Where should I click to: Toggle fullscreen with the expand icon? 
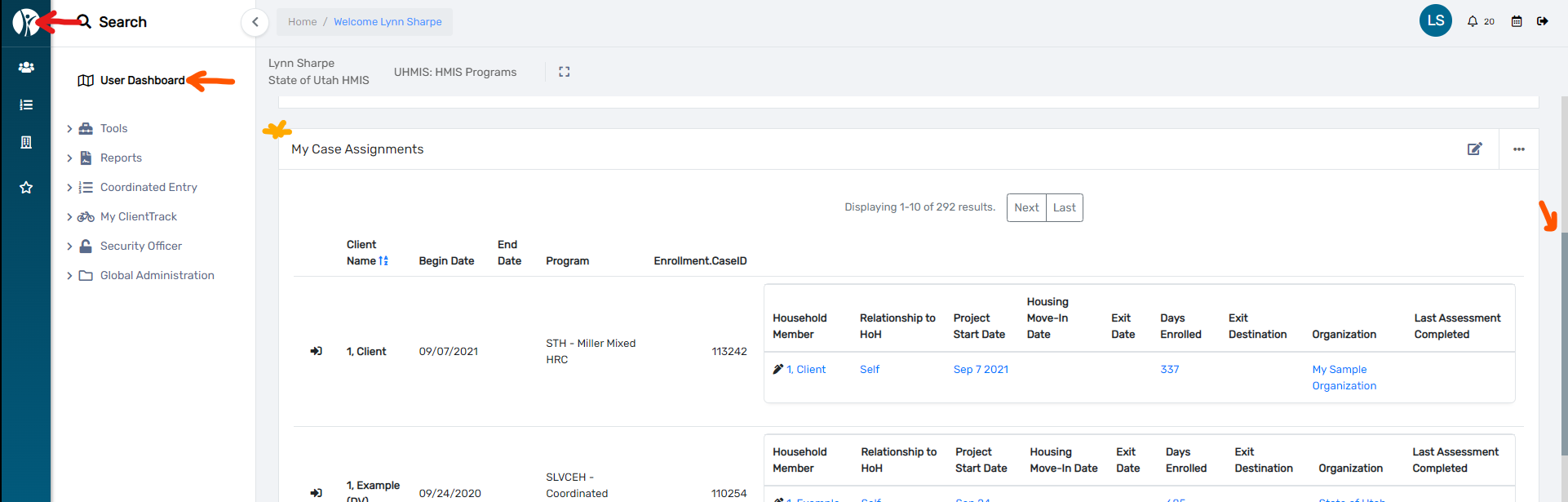[564, 72]
